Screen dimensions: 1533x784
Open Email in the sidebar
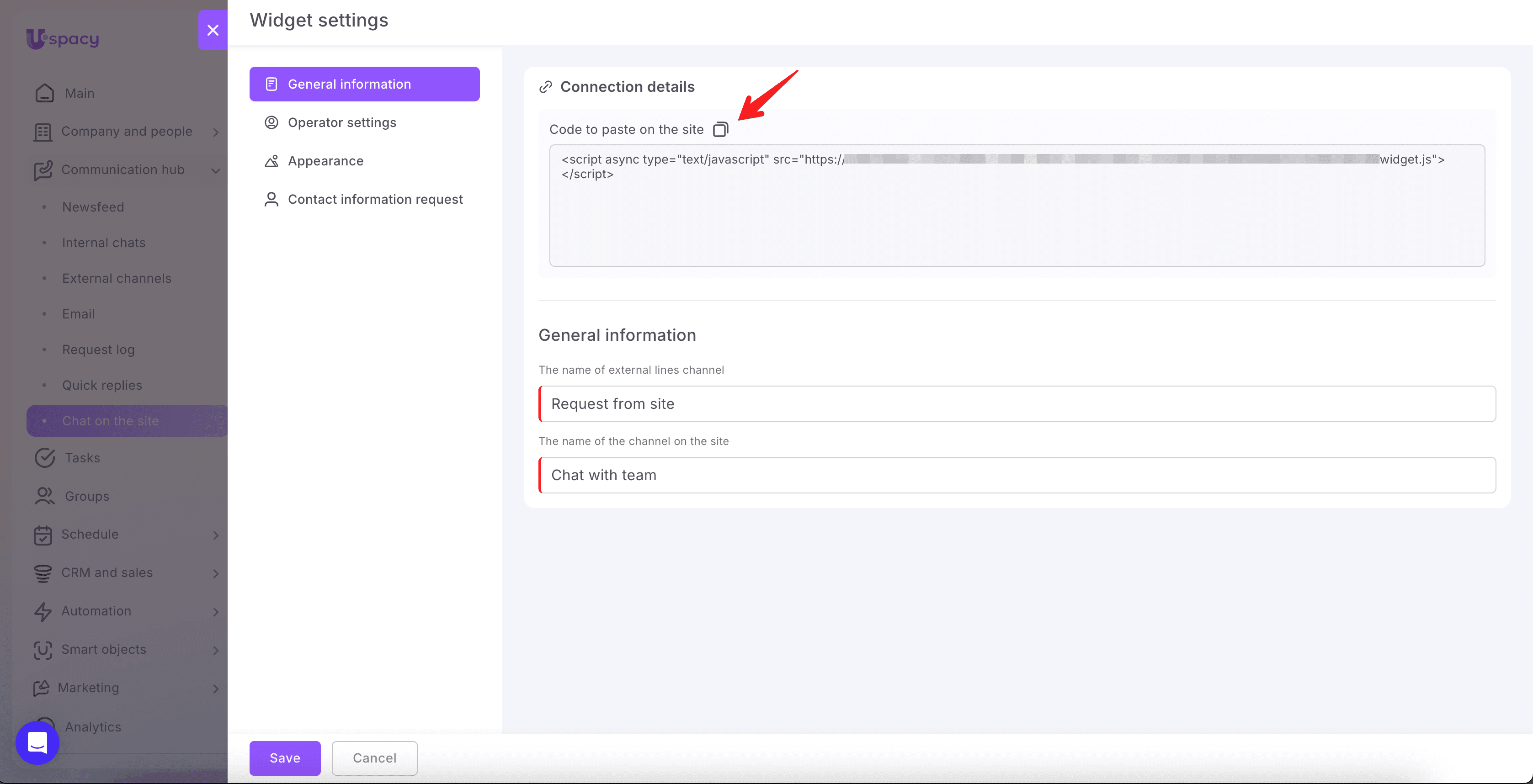pos(79,314)
